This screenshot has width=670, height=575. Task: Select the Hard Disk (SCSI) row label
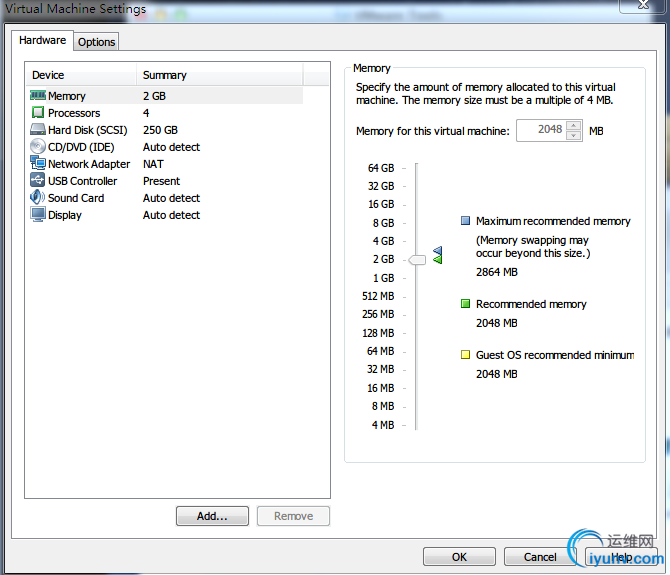[88, 130]
